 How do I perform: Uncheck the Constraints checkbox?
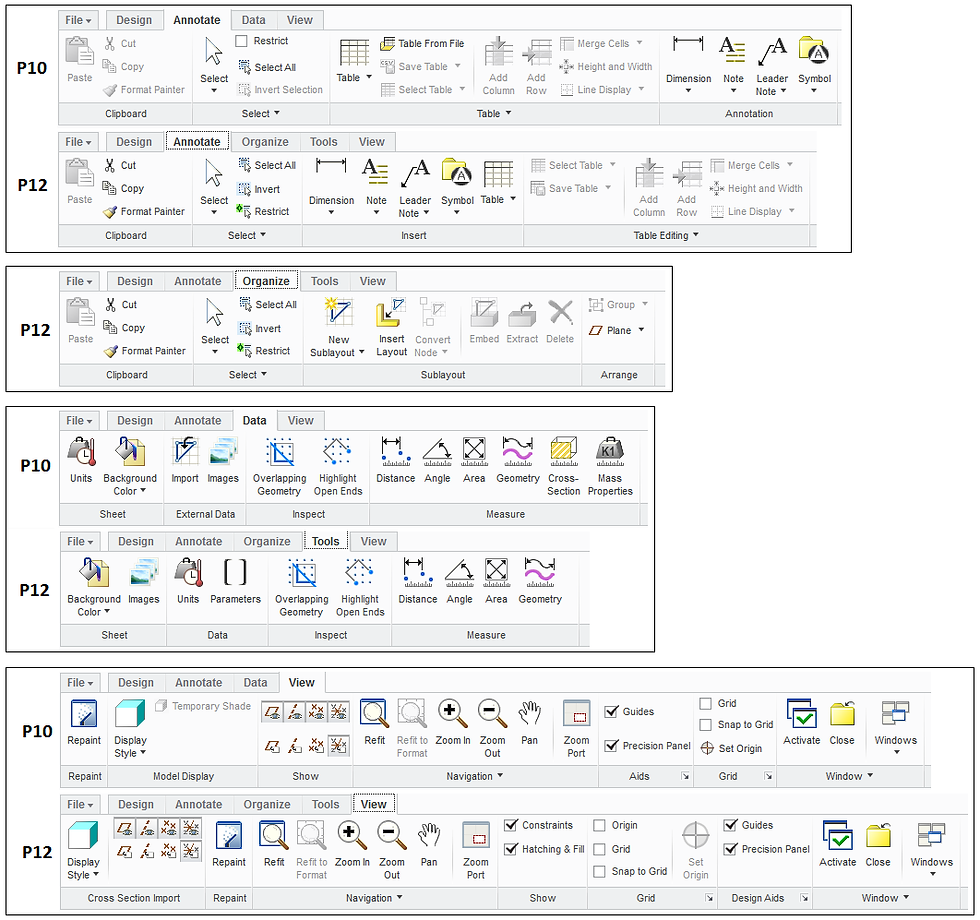(x=511, y=825)
